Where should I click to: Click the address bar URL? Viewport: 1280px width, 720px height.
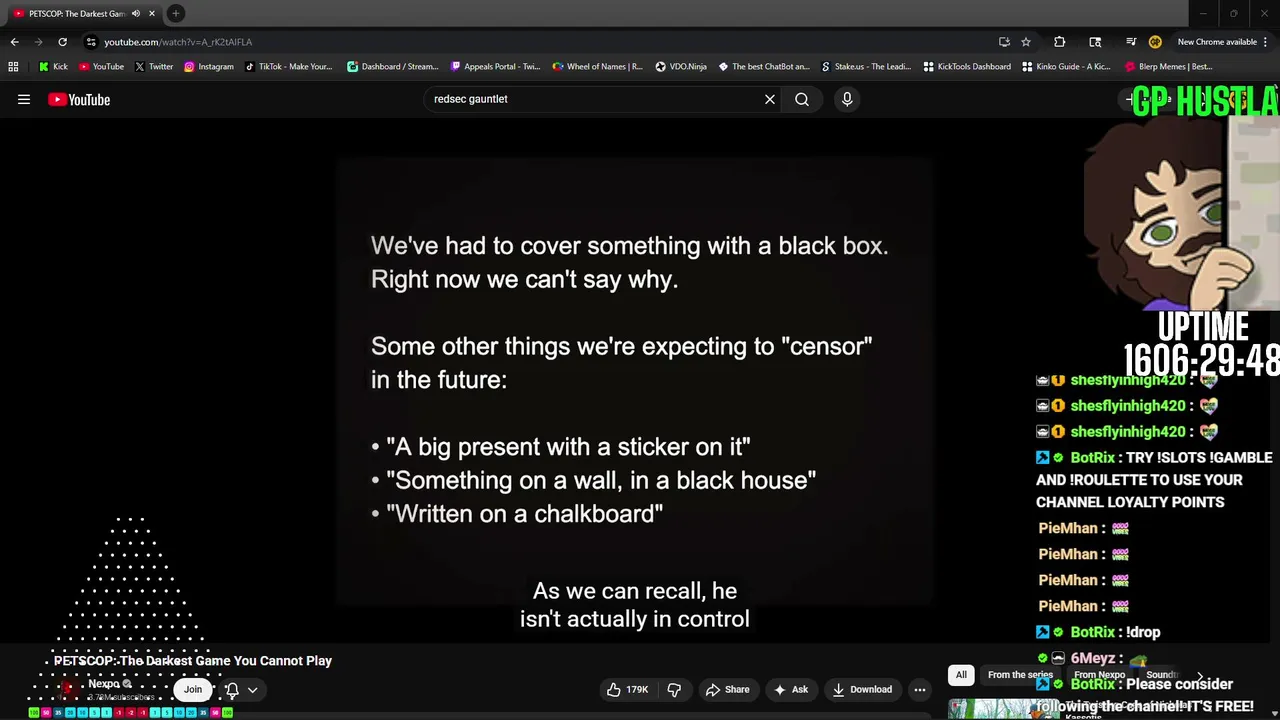(x=178, y=42)
